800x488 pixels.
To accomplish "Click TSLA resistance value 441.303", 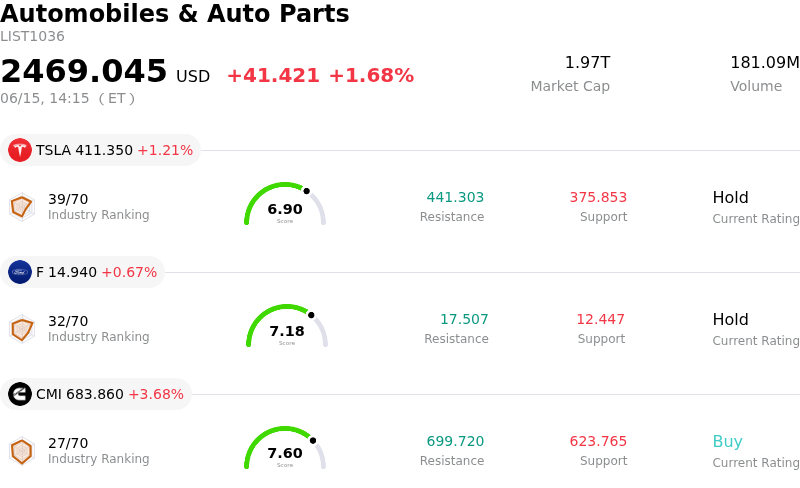I will click(455, 197).
